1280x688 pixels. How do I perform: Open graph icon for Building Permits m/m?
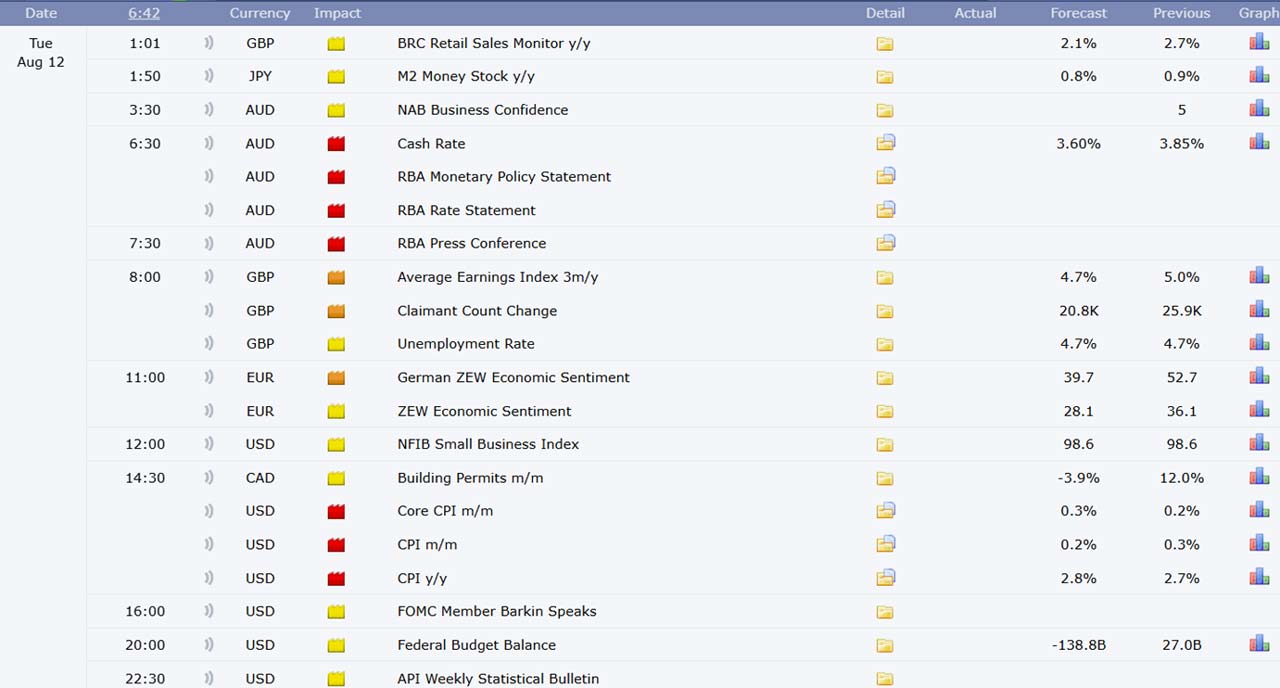pos(1258,477)
